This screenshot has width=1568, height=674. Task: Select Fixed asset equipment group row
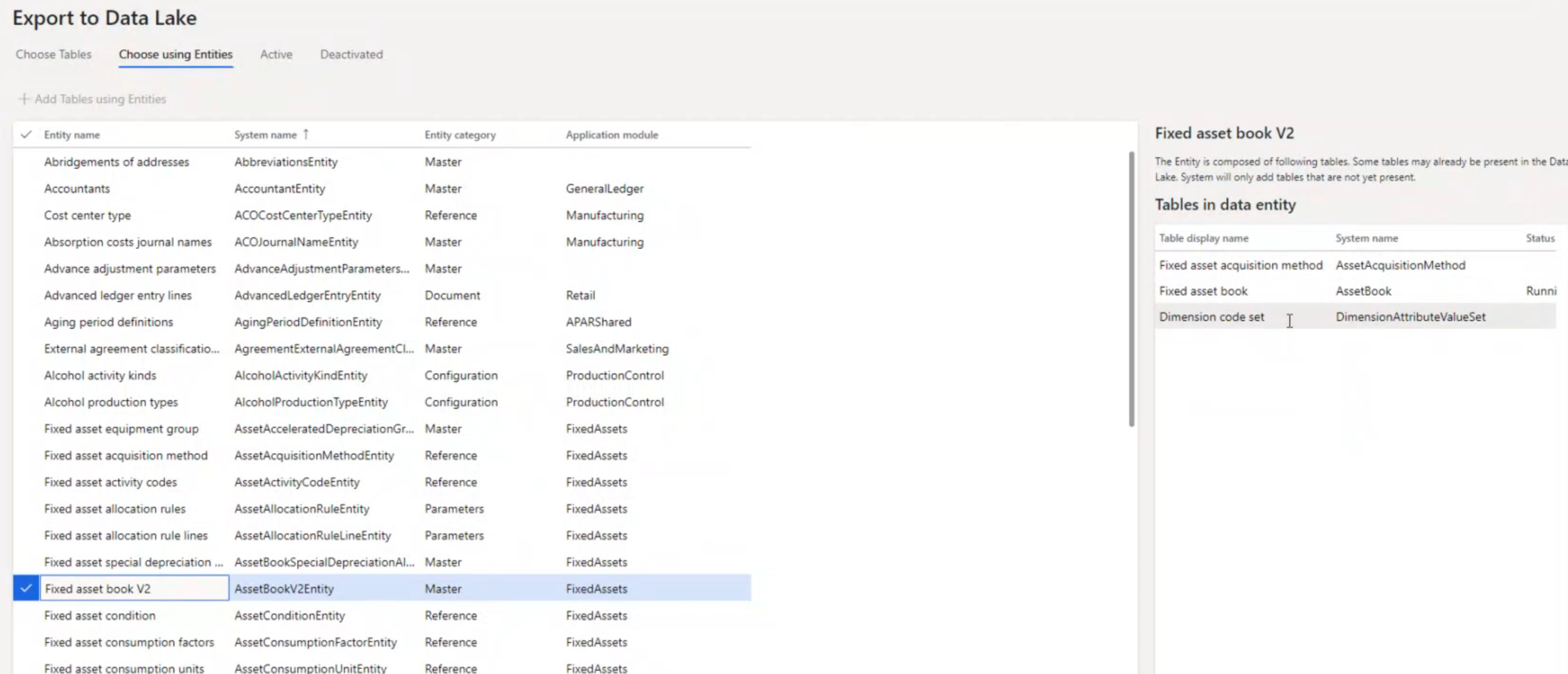coord(382,429)
